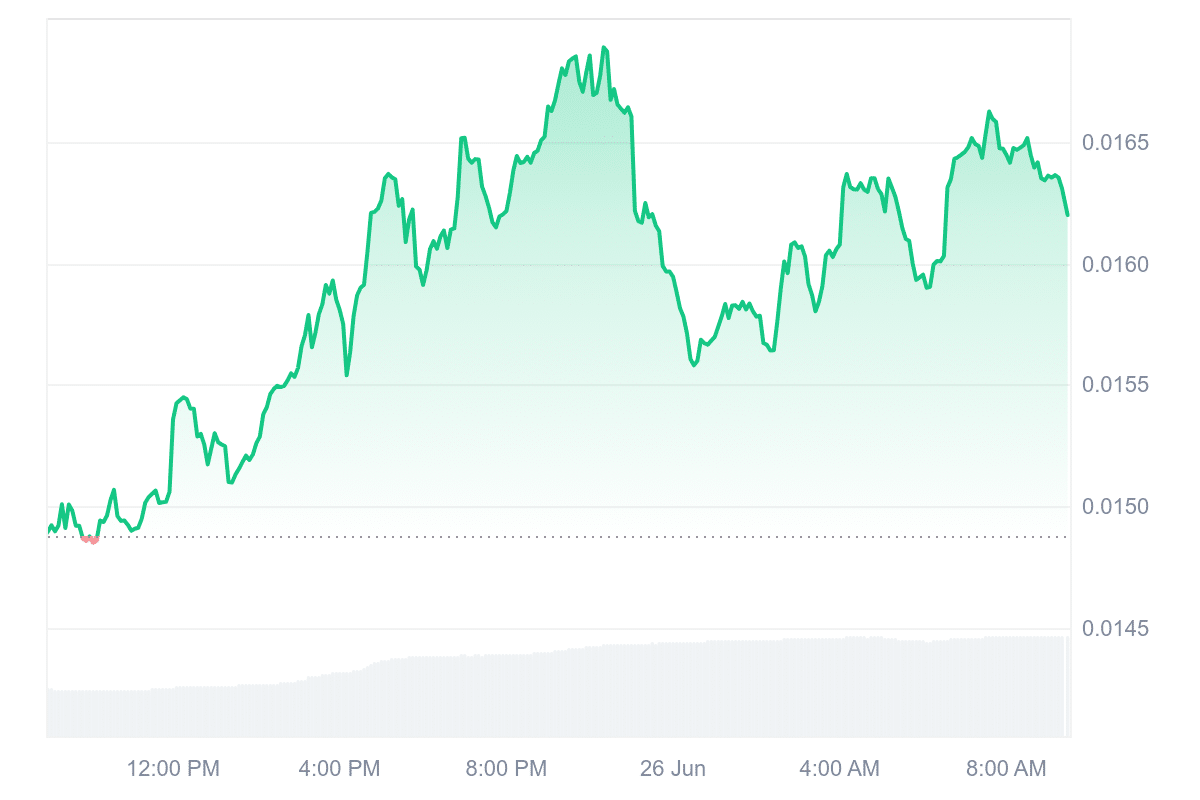Click the red dip segment of price line
Screen dimensions: 1200x800
click(x=90, y=539)
